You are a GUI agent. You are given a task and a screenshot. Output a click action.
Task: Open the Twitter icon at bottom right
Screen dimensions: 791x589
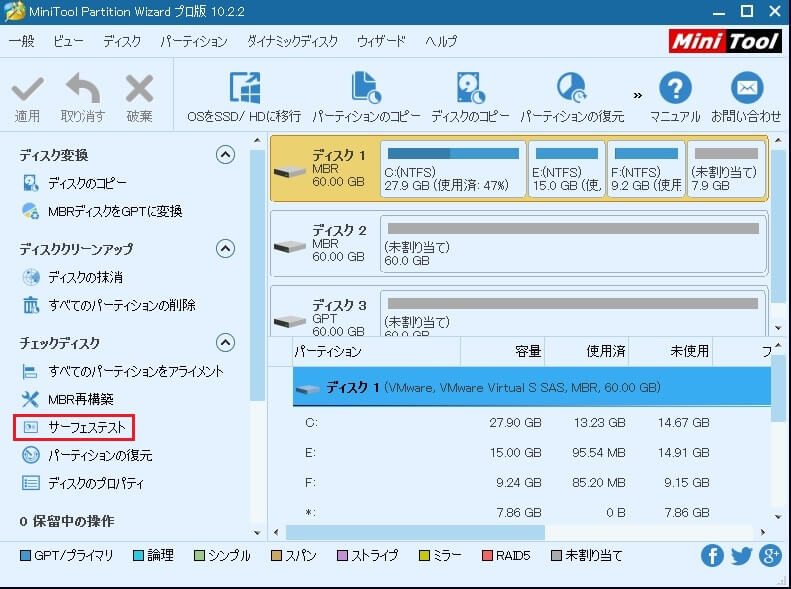[x=741, y=556]
